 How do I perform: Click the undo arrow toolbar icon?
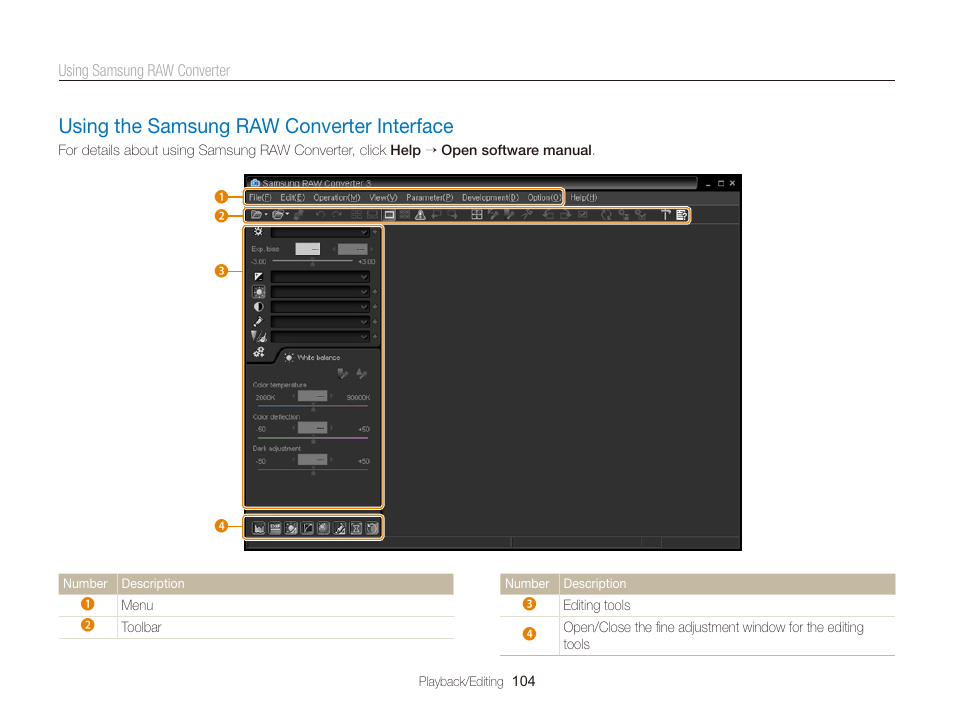pyautogui.click(x=320, y=215)
